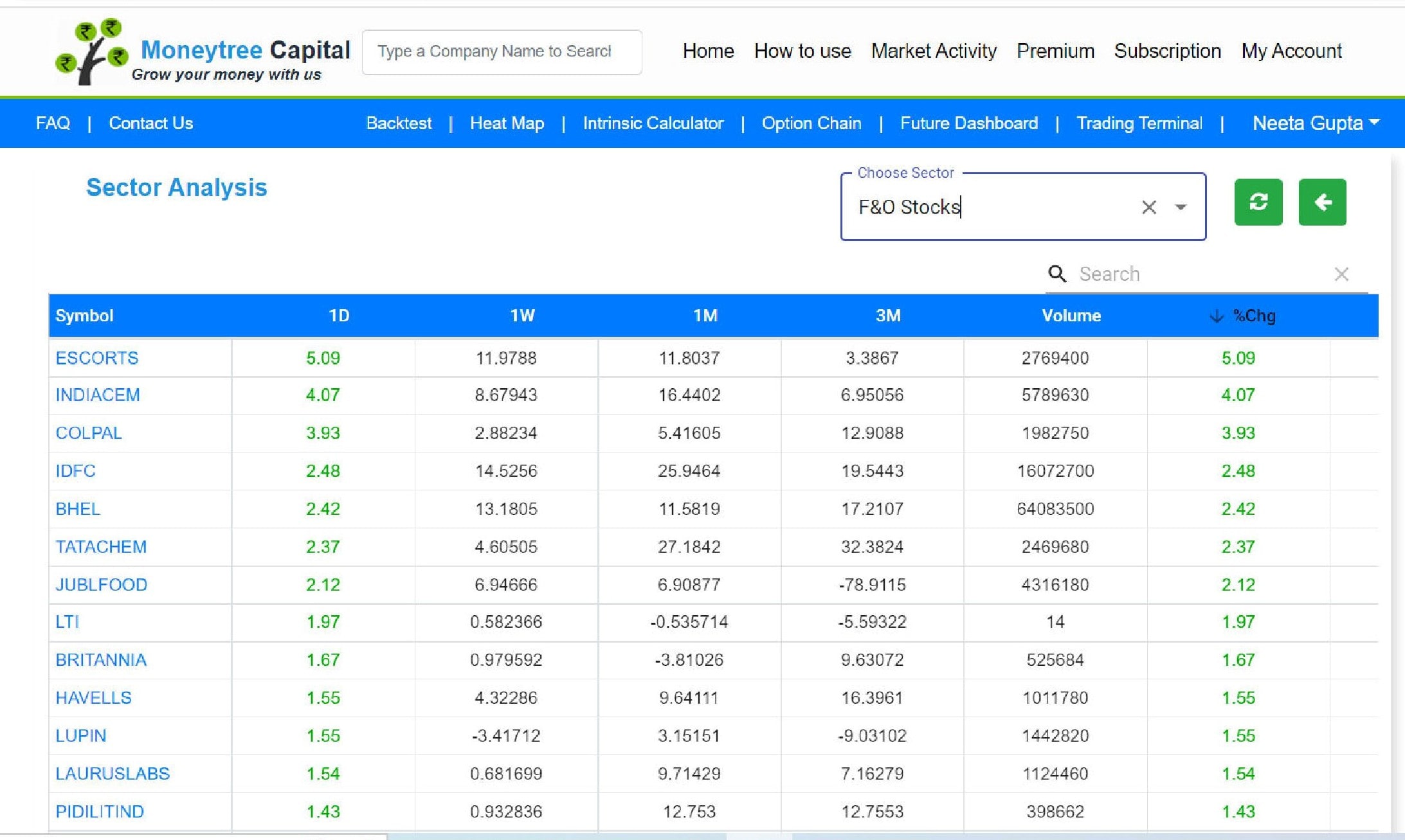Sort table by 3M column
Screen dimensions: 1405x840
[x=888, y=316]
